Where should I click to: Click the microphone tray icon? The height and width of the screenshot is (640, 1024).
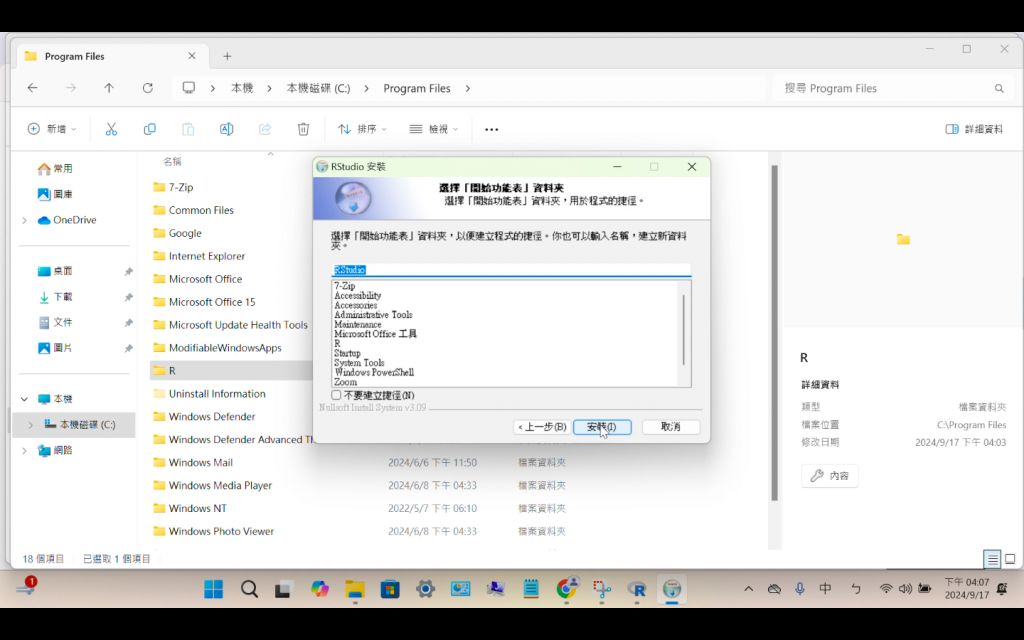click(799, 589)
